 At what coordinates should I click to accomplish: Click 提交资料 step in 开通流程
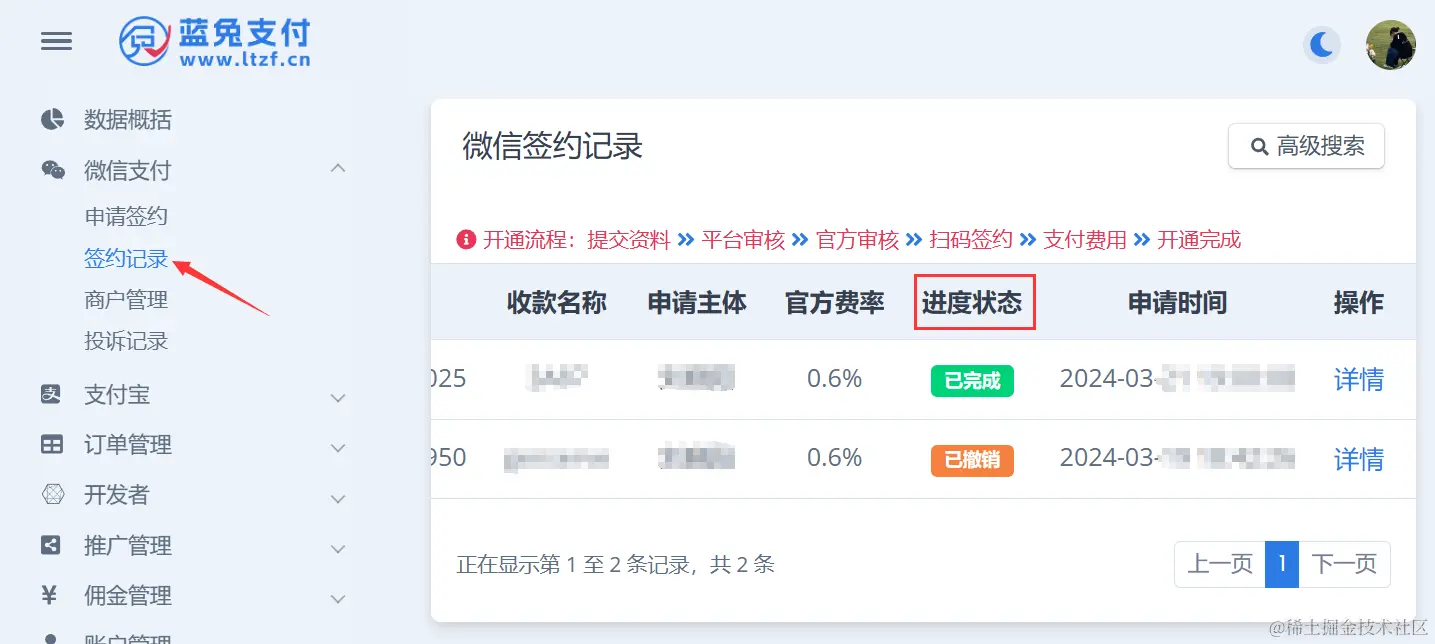coord(629,240)
